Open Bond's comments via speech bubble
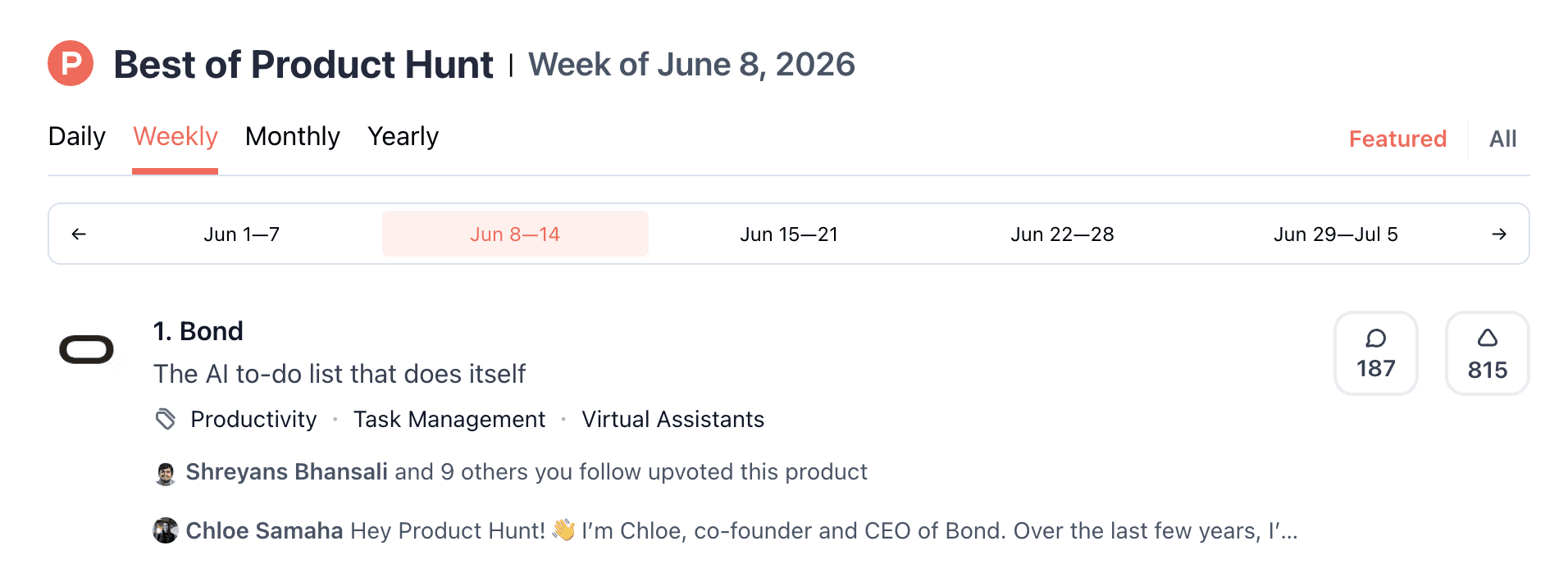 click(x=1376, y=353)
